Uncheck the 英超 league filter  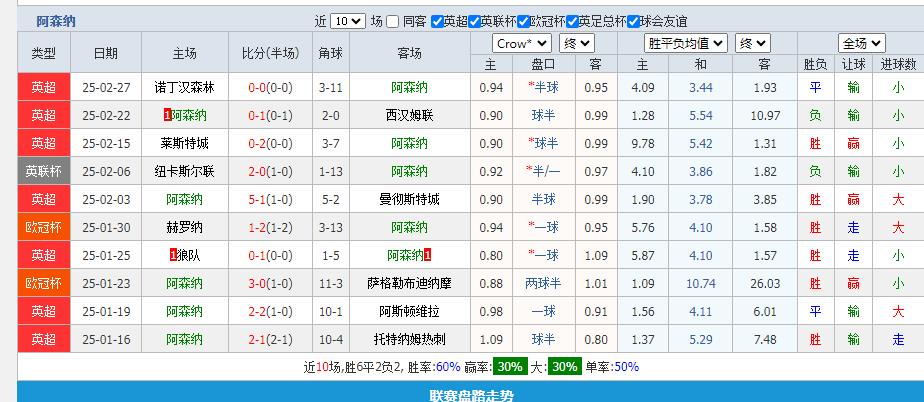437,22
